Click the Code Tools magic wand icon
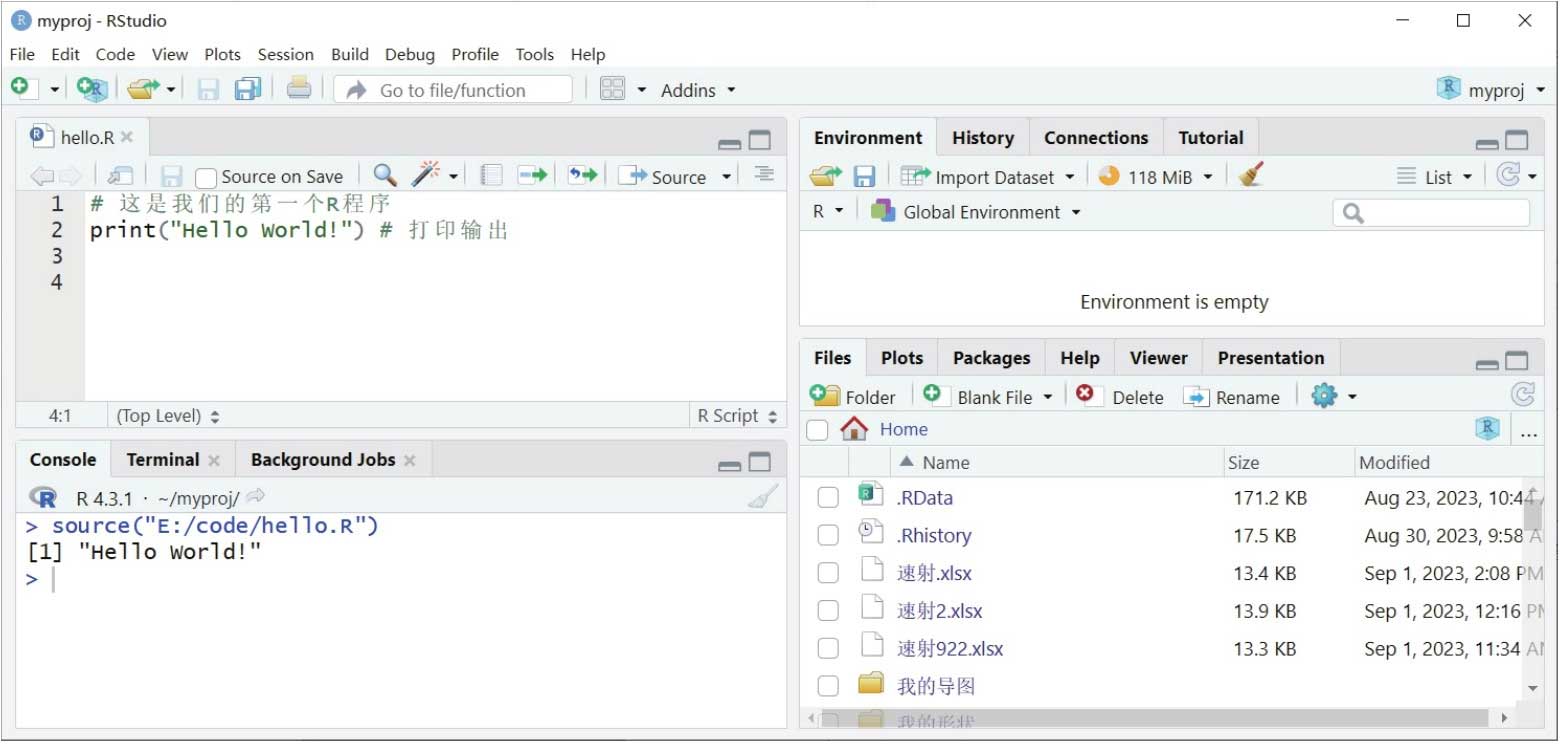1560x744 pixels. coord(426,175)
